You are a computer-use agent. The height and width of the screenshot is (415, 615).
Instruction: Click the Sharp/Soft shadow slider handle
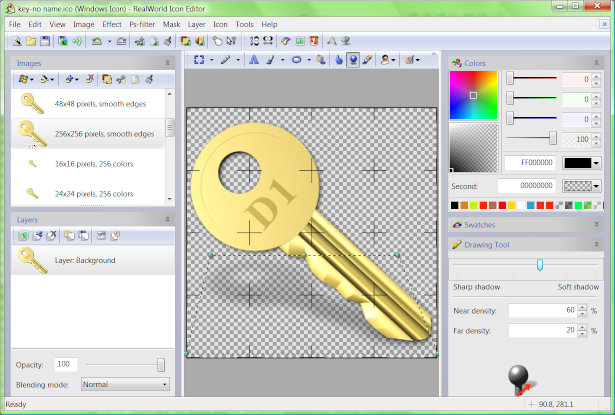coord(540,265)
